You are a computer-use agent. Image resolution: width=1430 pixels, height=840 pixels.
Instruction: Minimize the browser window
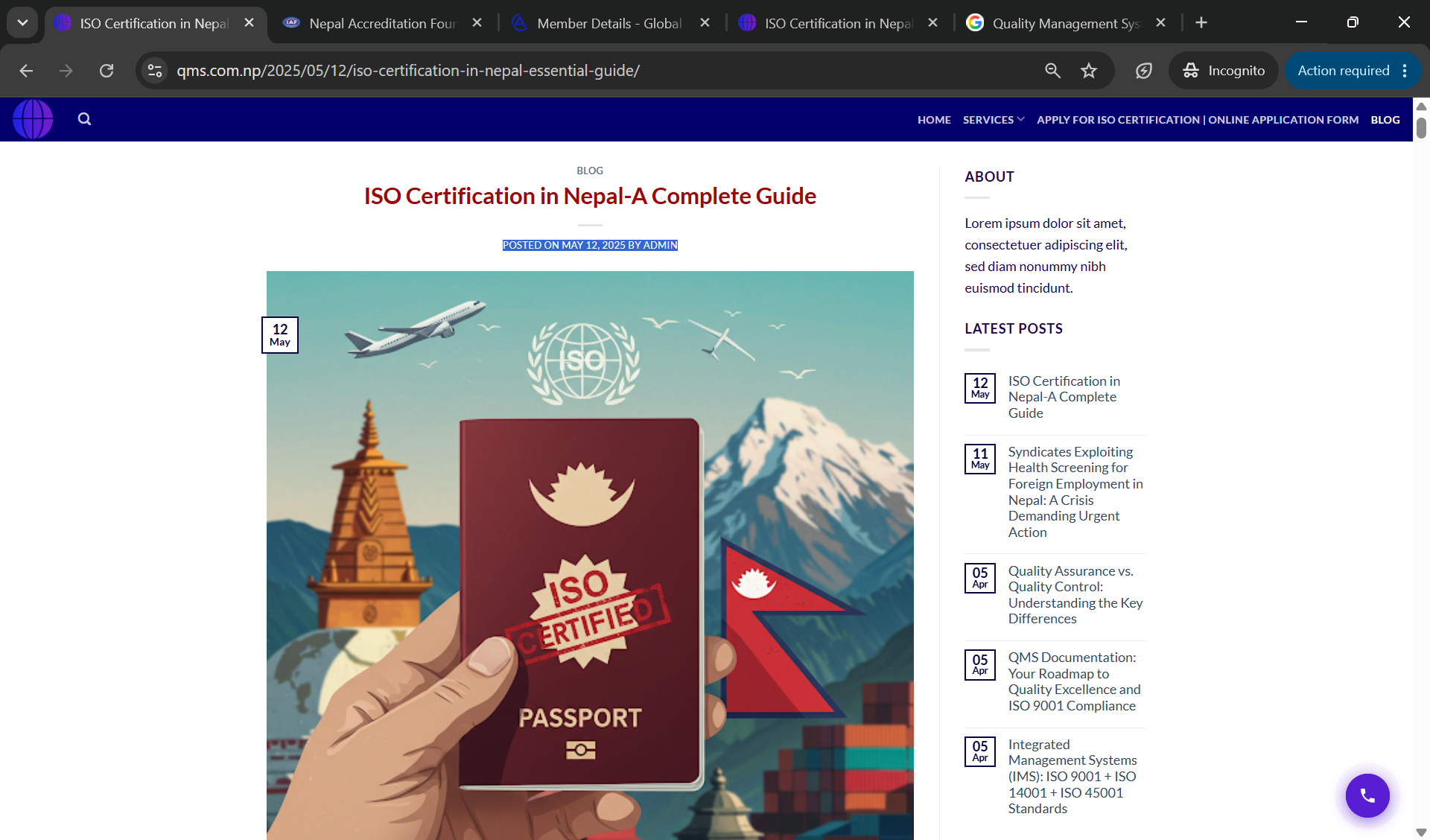tap(1301, 22)
